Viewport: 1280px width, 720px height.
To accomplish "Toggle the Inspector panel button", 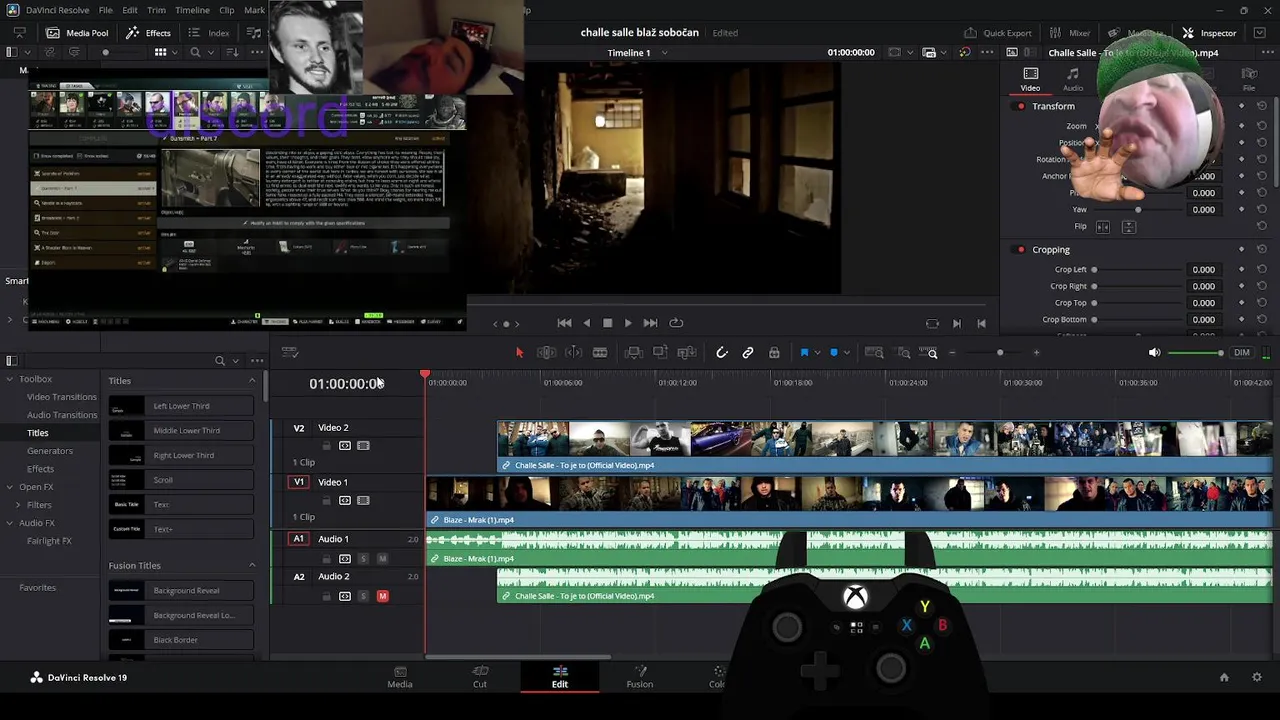I will click(x=1210, y=33).
